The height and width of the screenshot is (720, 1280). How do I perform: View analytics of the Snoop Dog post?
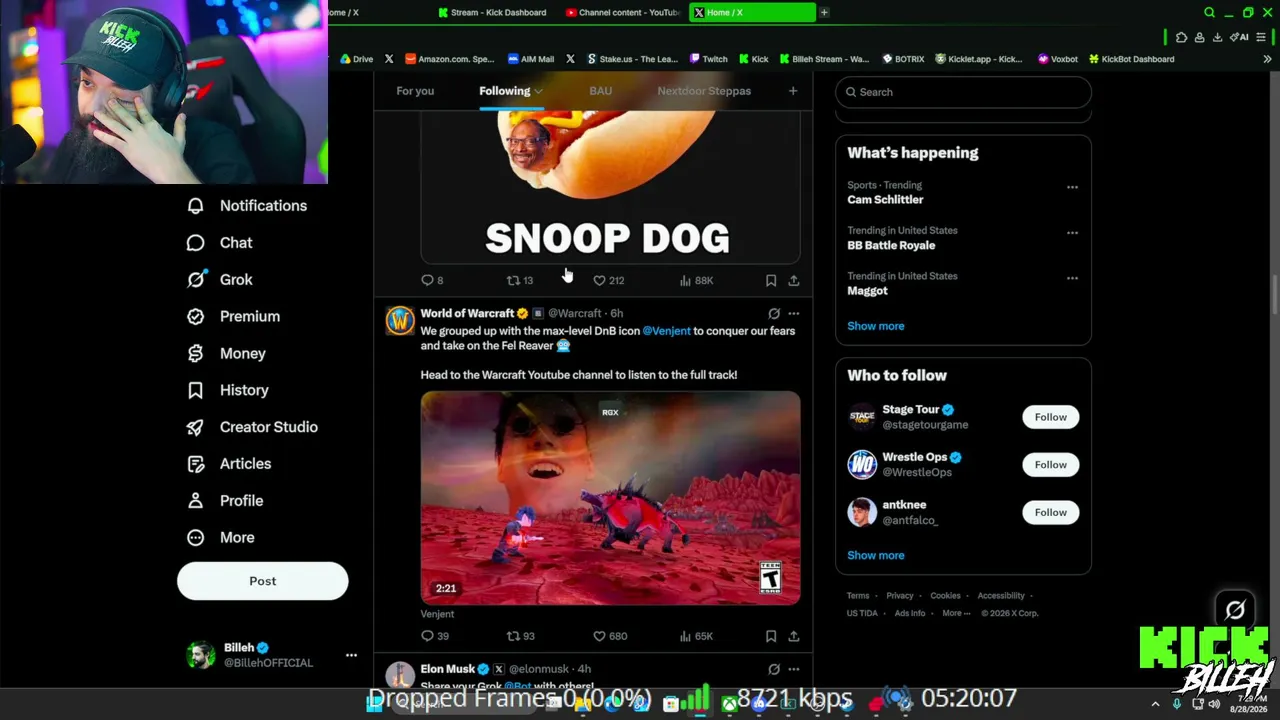tap(696, 281)
